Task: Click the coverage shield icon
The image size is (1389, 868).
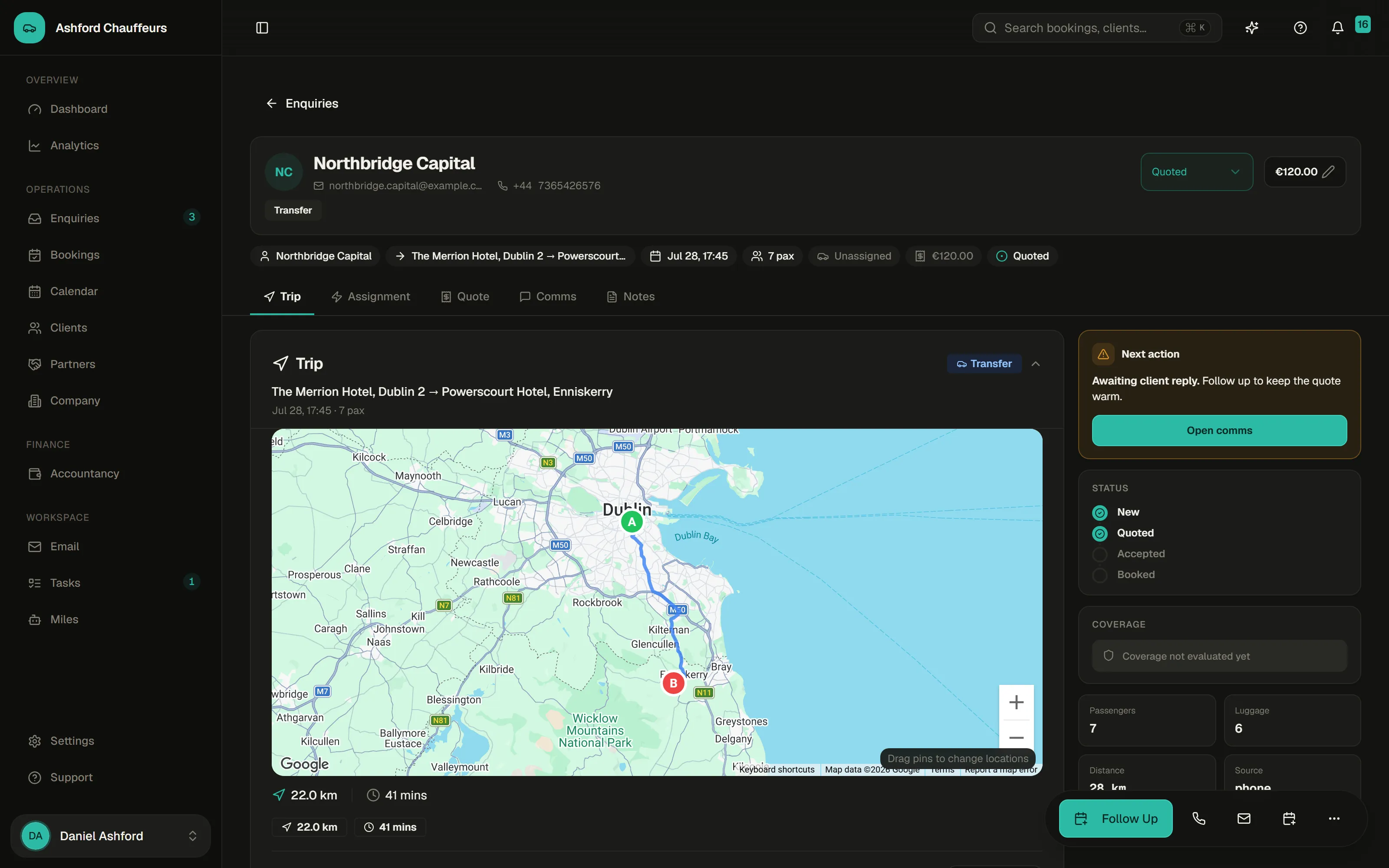Action: (1108, 656)
